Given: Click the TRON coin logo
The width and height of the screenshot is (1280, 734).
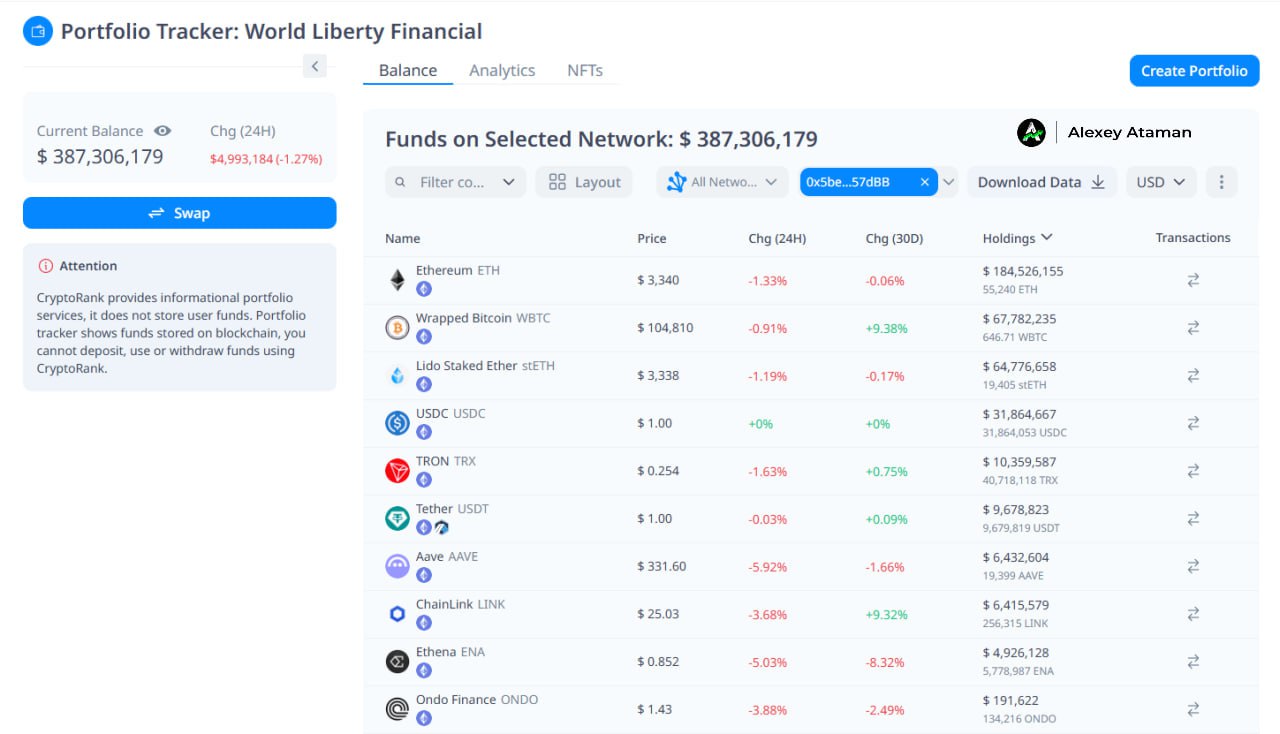Looking at the screenshot, I should tap(397, 471).
